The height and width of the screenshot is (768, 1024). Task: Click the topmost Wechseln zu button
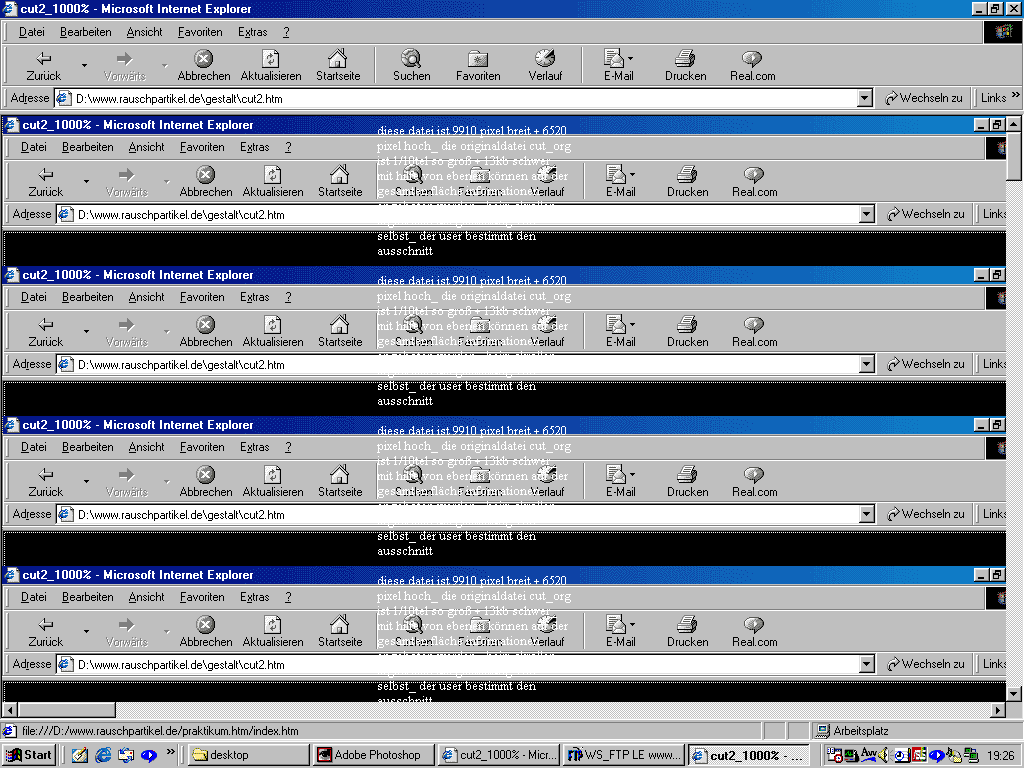click(923, 98)
